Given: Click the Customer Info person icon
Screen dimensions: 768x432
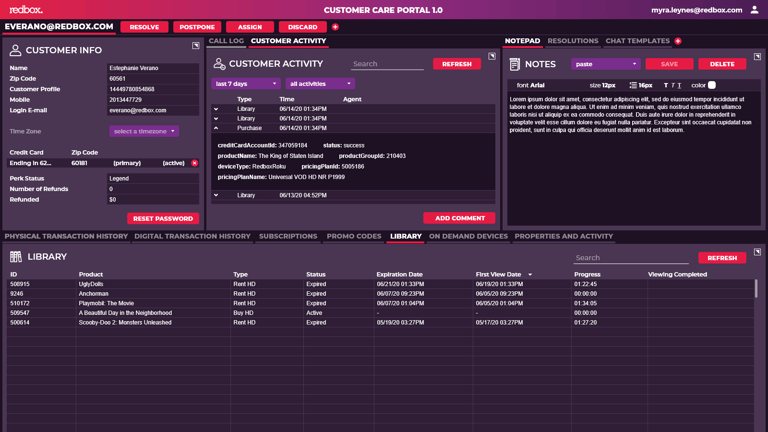Looking at the screenshot, I should click(15, 50).
